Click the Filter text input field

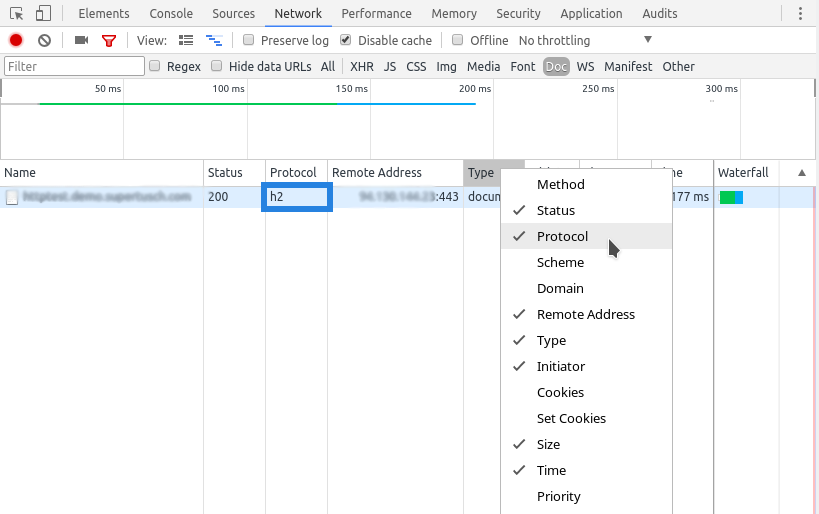click(x=74, y=66)
